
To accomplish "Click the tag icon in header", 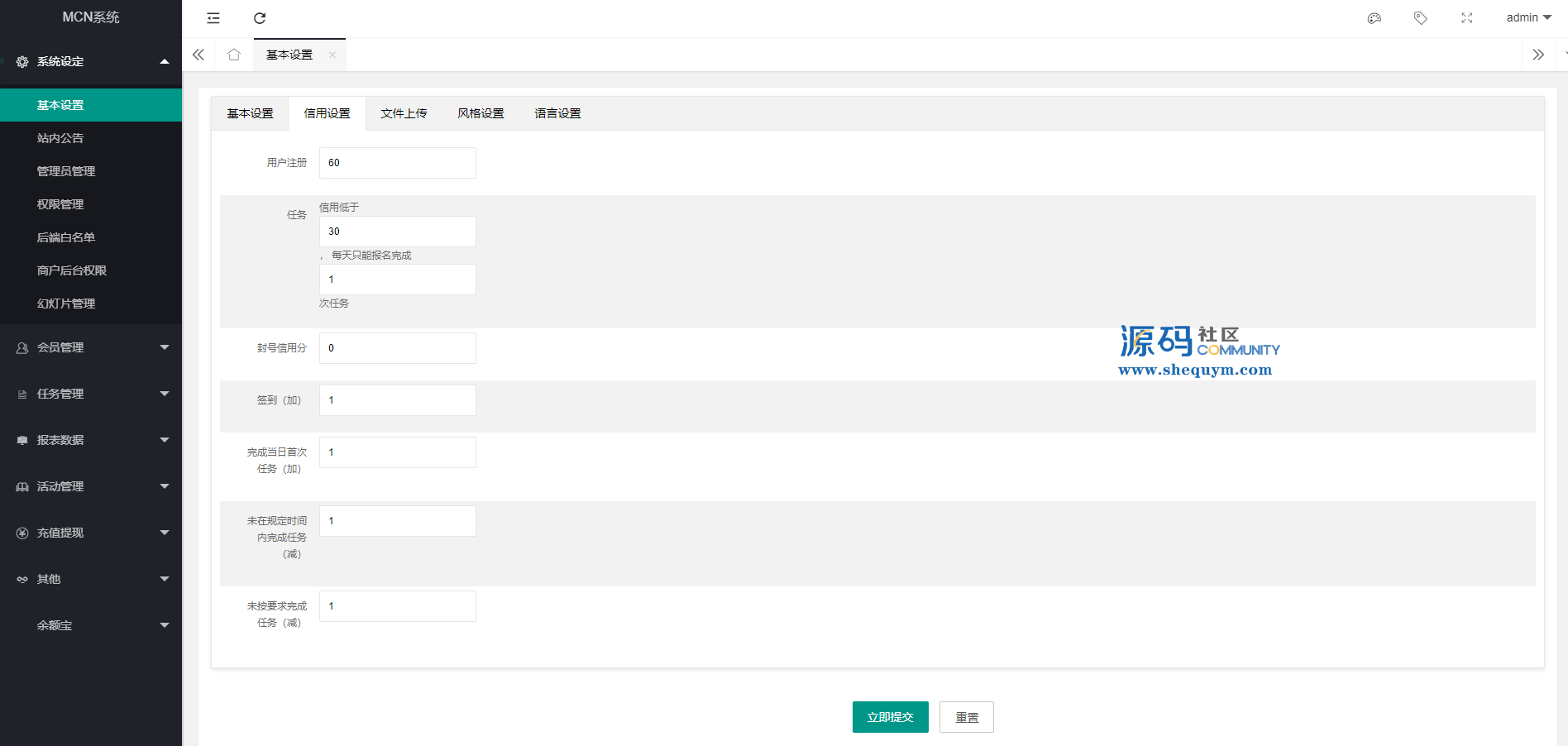I will [x=1421, y=18].
